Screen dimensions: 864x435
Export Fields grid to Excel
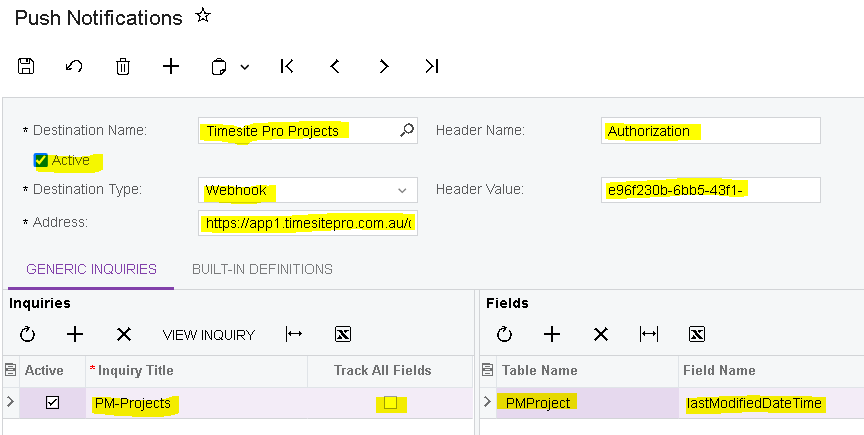(697, 334)
